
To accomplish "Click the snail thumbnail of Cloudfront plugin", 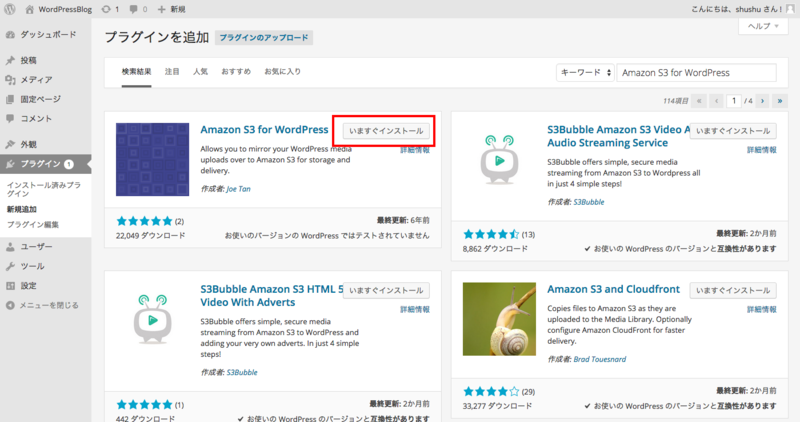I will (x=499, y=319).
